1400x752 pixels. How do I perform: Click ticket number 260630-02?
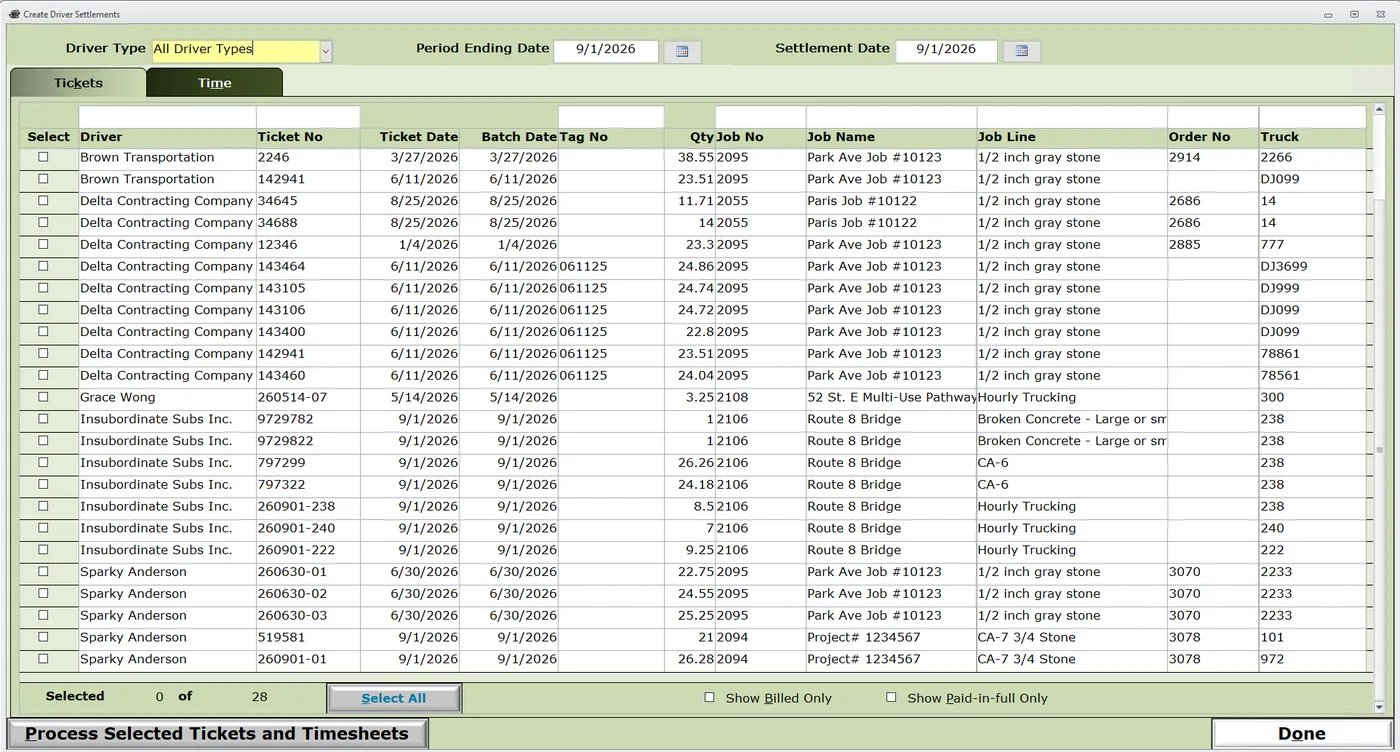[308, 594]
